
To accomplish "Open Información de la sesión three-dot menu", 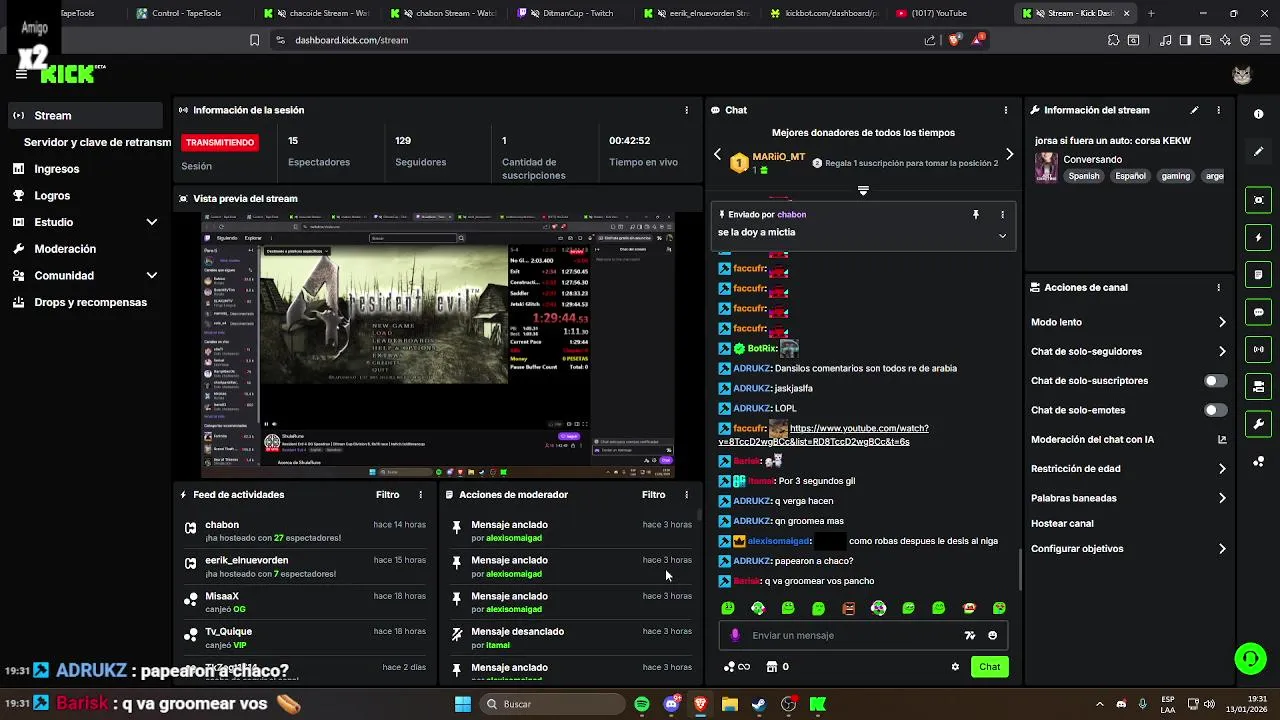I will [686, 110].
